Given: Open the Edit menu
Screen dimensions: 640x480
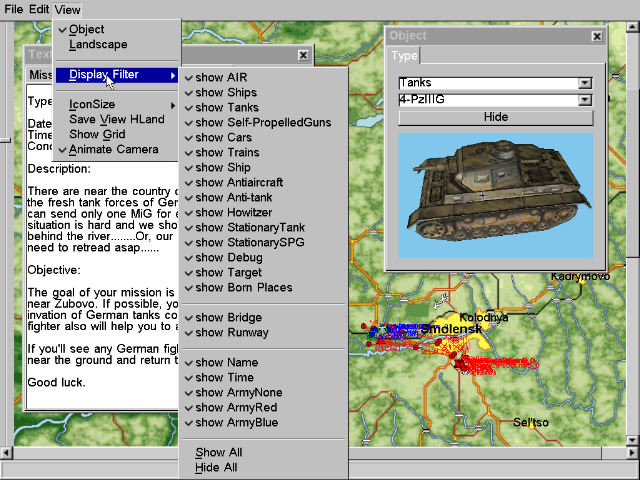Looking at the screenshot, I should [39, 9].
